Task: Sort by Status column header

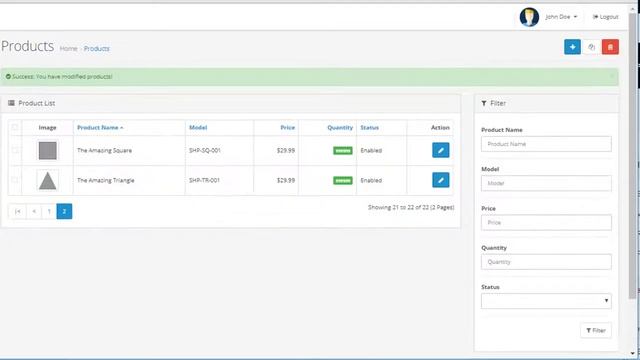Action: [369, 127]
